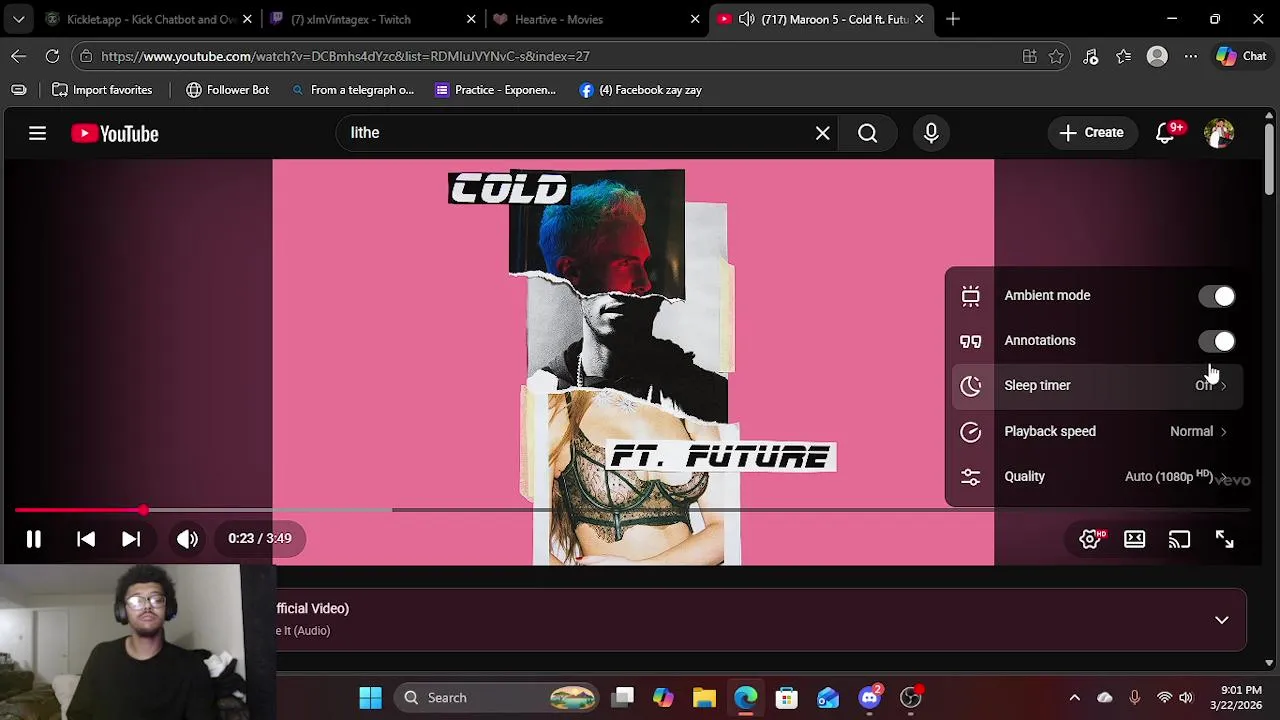1280x720 pixels.
Task: Skip to the previous video
Action: click(x=86, y=539)
